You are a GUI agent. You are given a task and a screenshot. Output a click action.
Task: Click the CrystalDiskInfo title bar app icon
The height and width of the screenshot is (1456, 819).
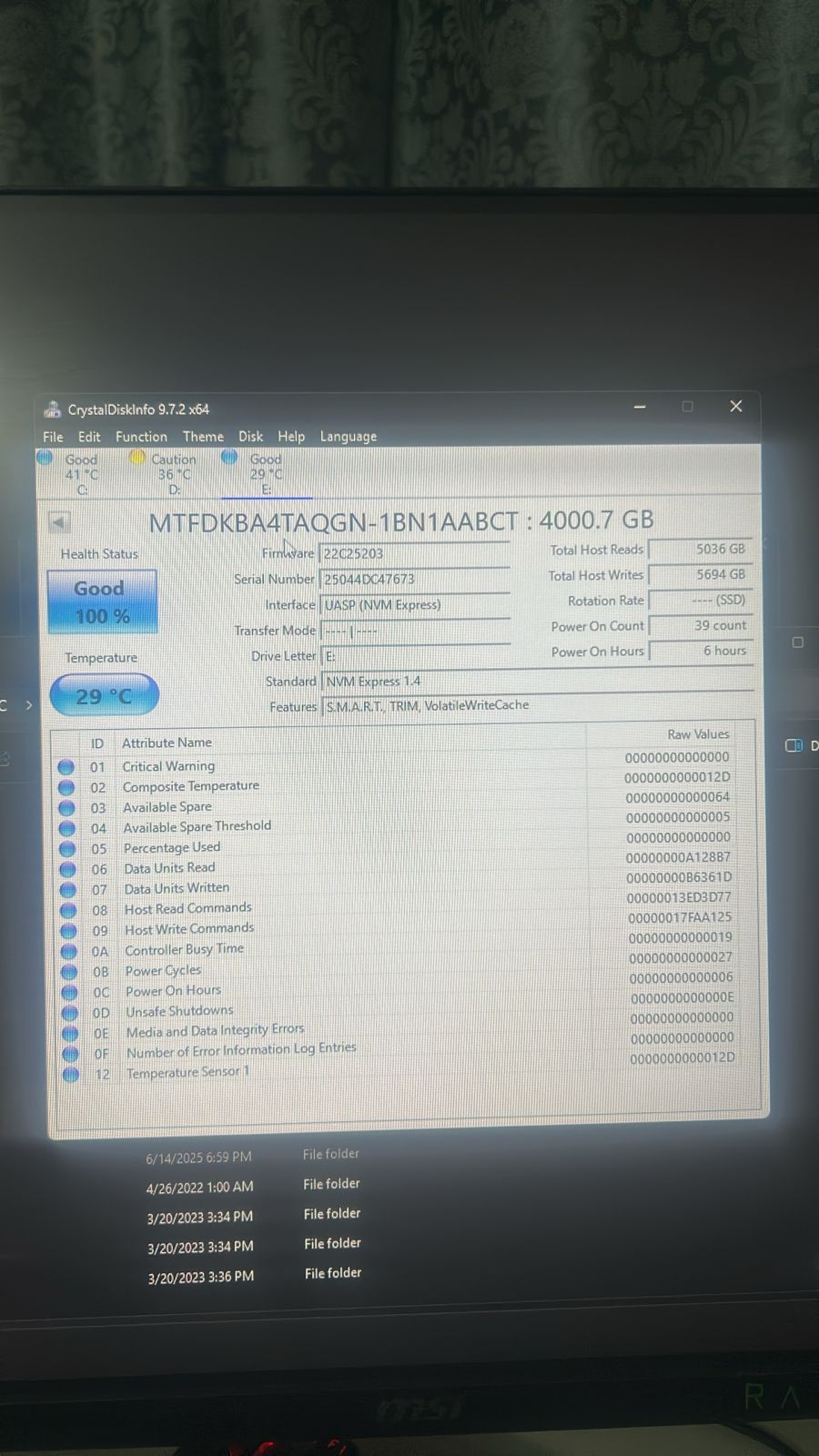[x=53, y=409]
